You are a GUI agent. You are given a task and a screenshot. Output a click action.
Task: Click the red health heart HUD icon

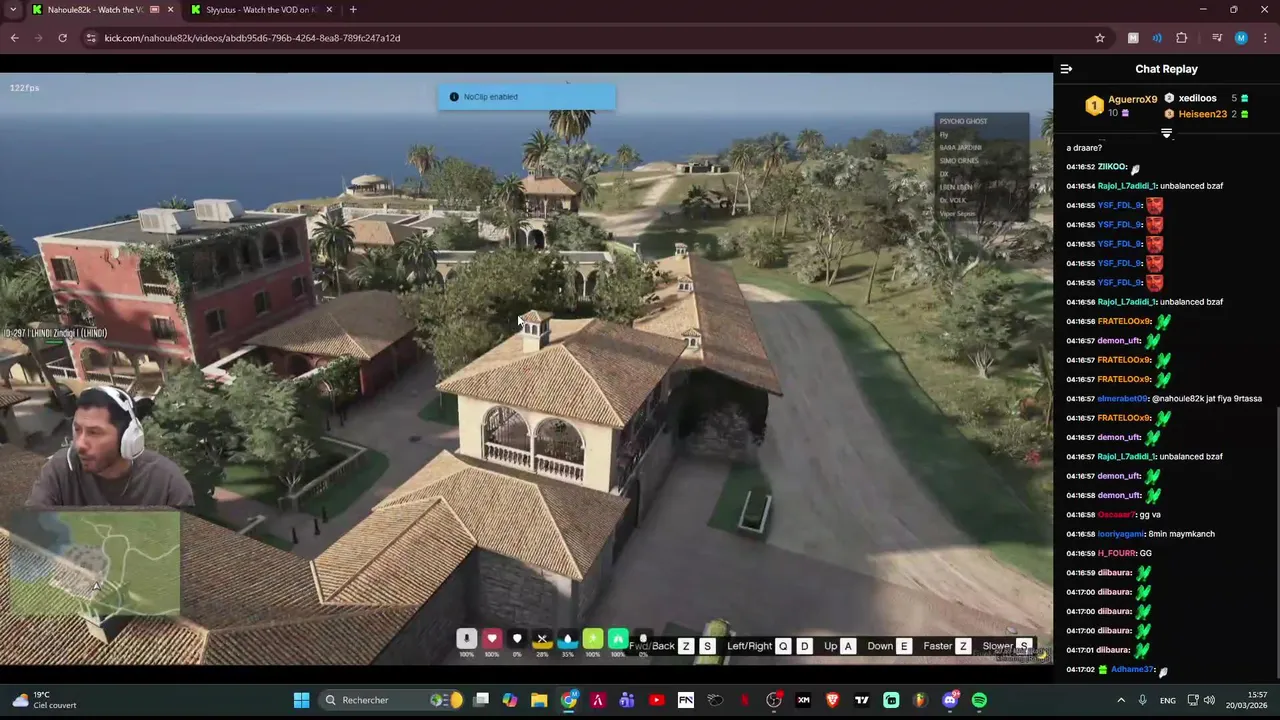tap(492, 639)
